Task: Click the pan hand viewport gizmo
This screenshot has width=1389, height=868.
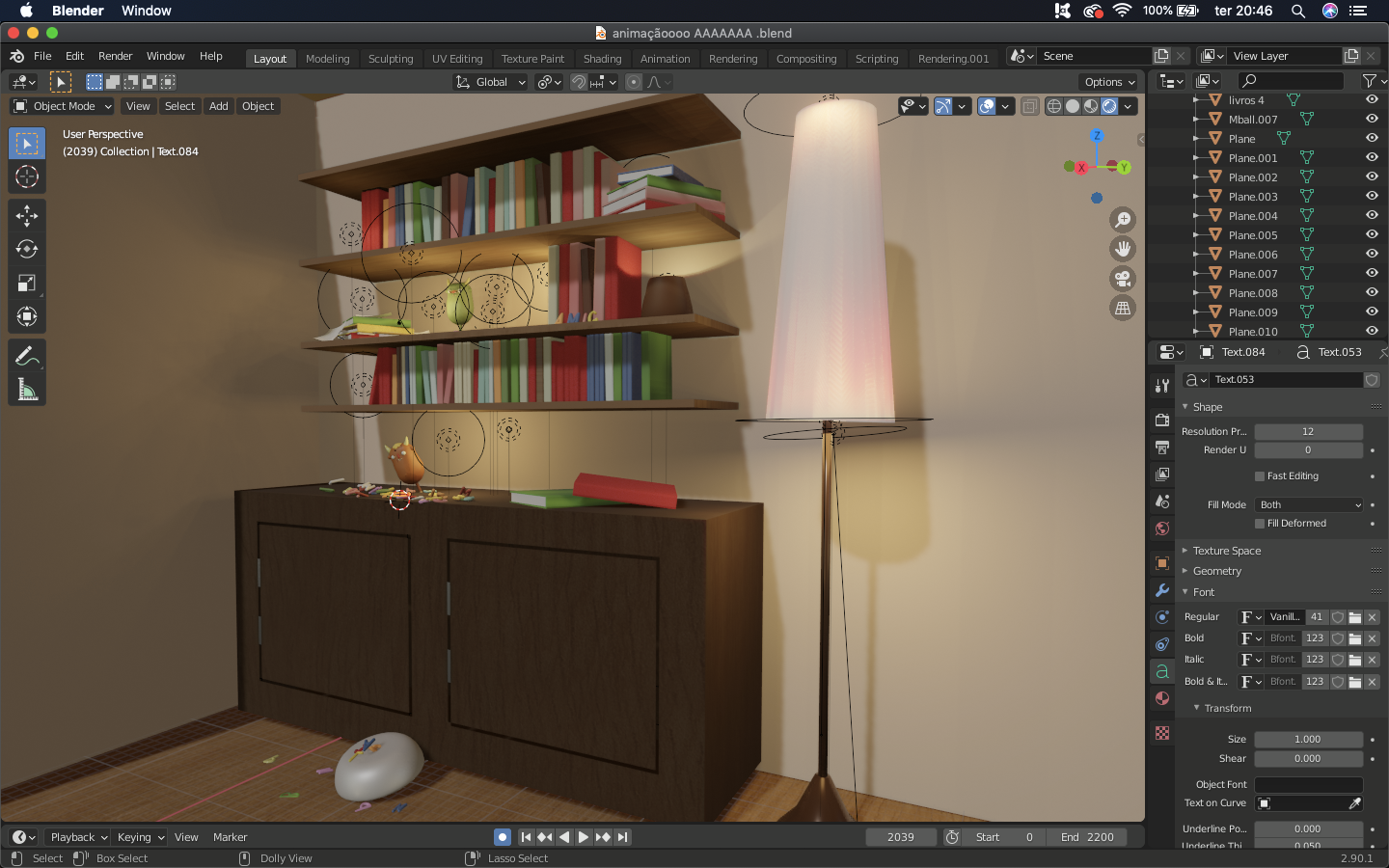Action: pos(1123,249)
